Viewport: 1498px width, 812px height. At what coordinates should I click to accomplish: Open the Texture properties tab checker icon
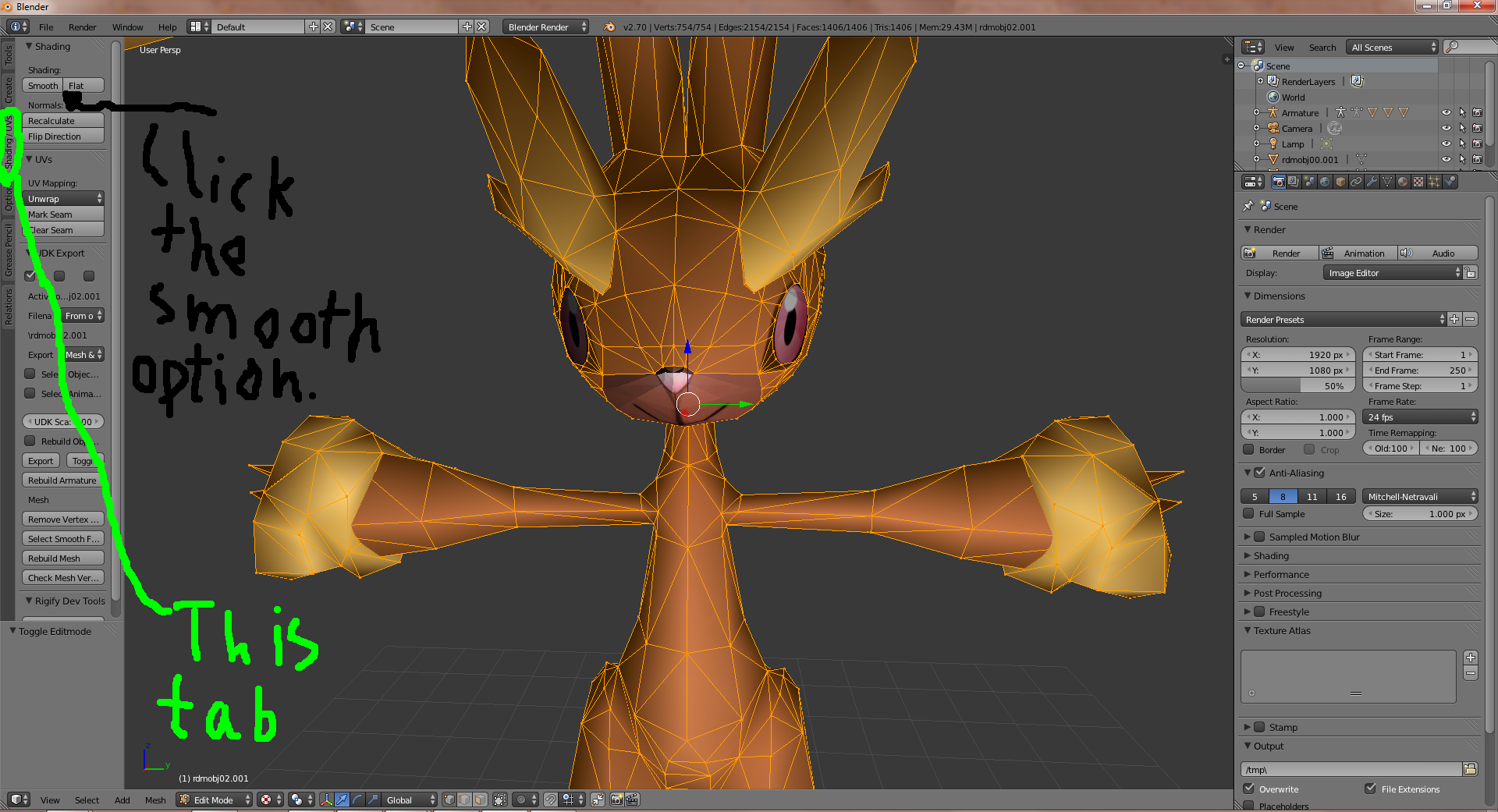pyautogui.click(x=1418, y=182)
